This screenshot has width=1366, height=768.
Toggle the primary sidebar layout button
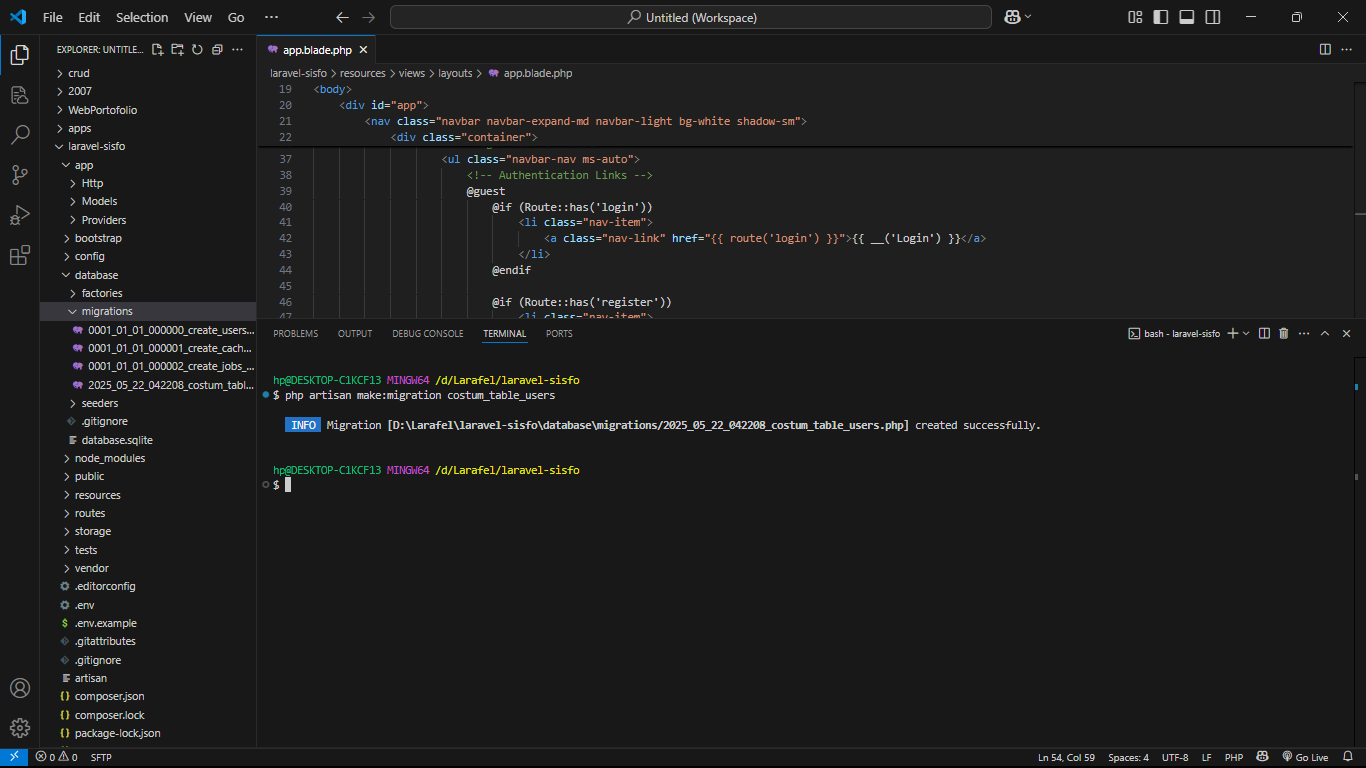tap(1161, 17)
